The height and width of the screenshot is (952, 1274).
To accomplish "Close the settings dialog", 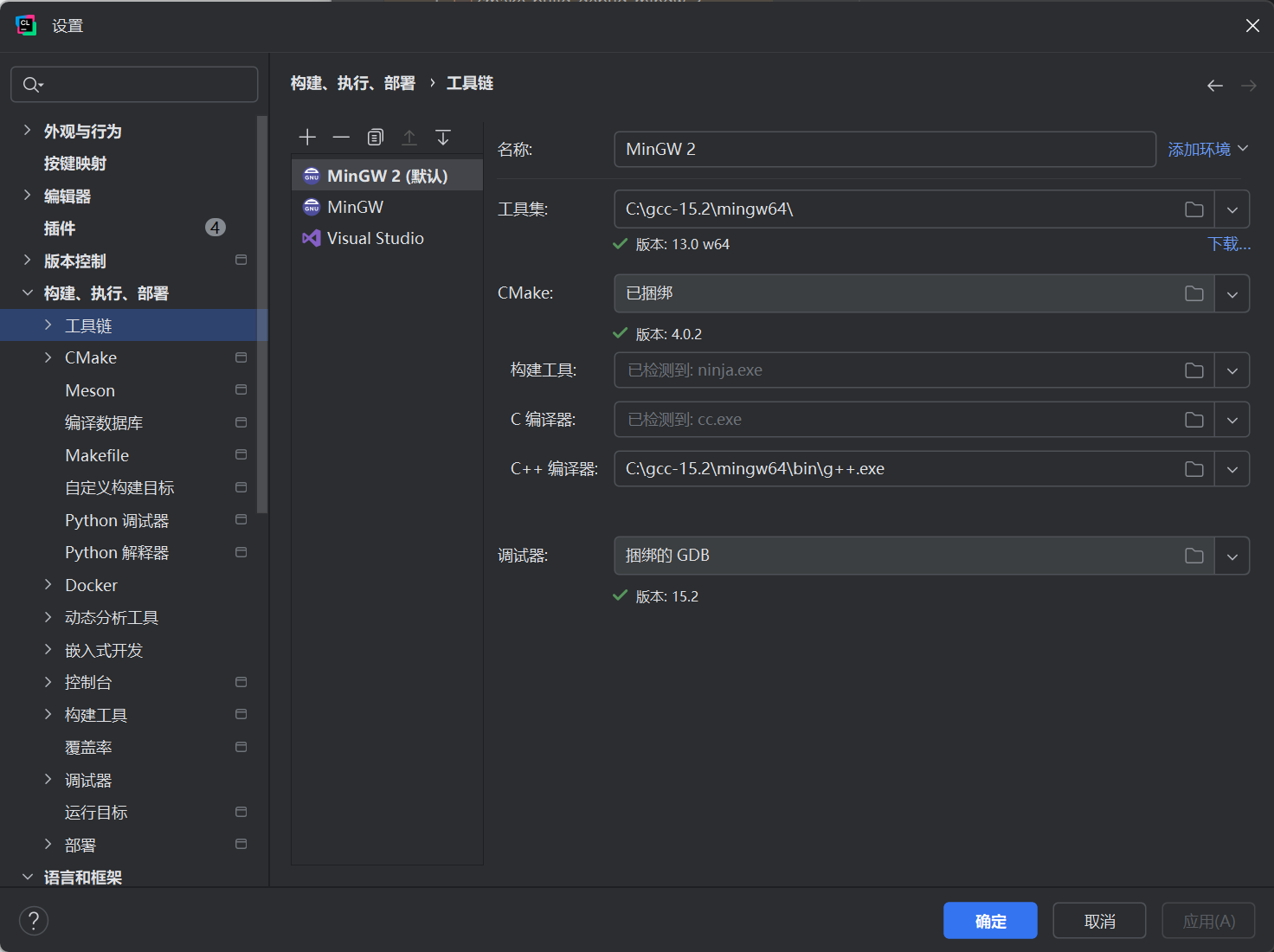I will click(1252, 26).
